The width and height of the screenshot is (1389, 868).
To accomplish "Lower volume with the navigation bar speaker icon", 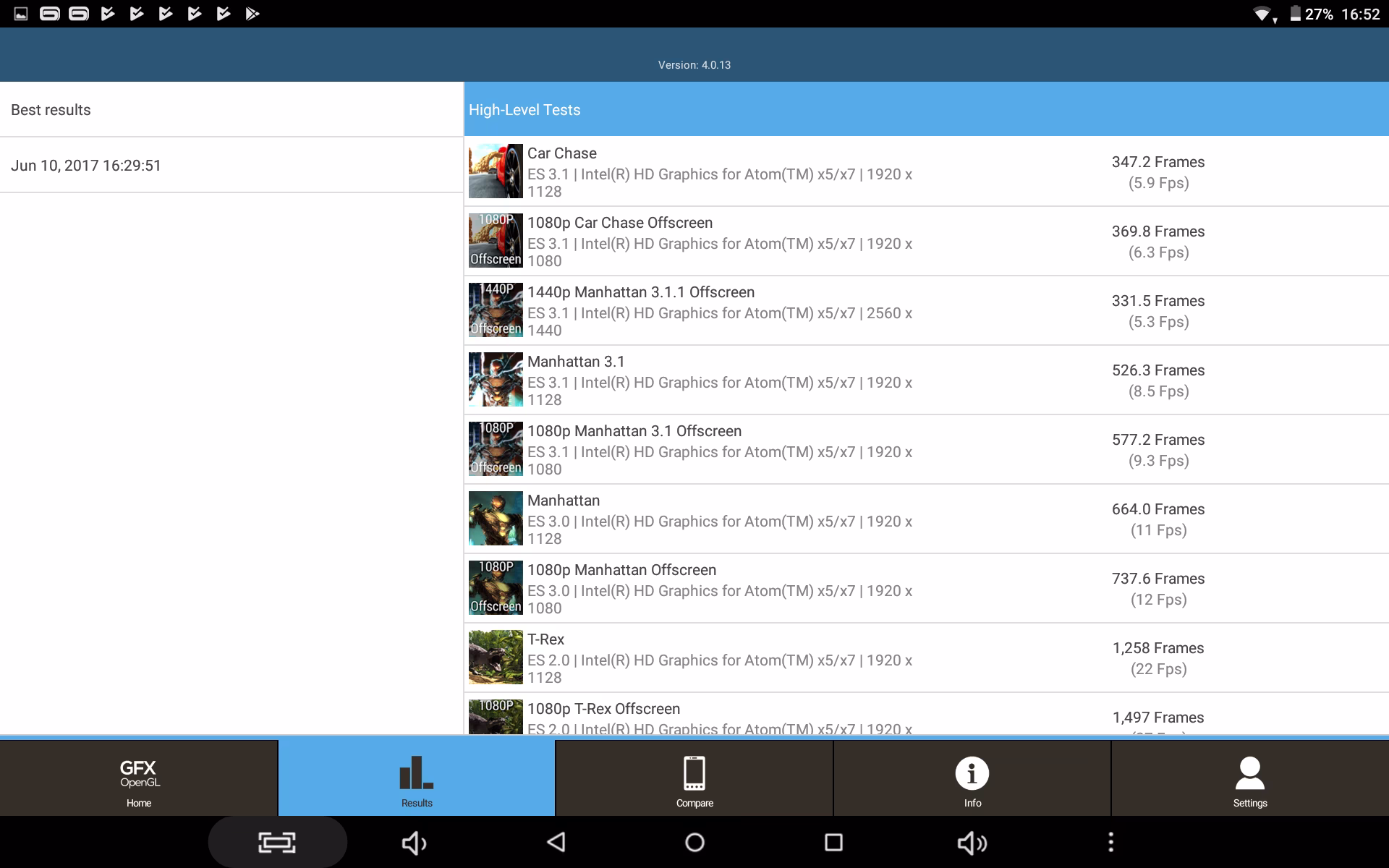I will [x=415, y=843].
